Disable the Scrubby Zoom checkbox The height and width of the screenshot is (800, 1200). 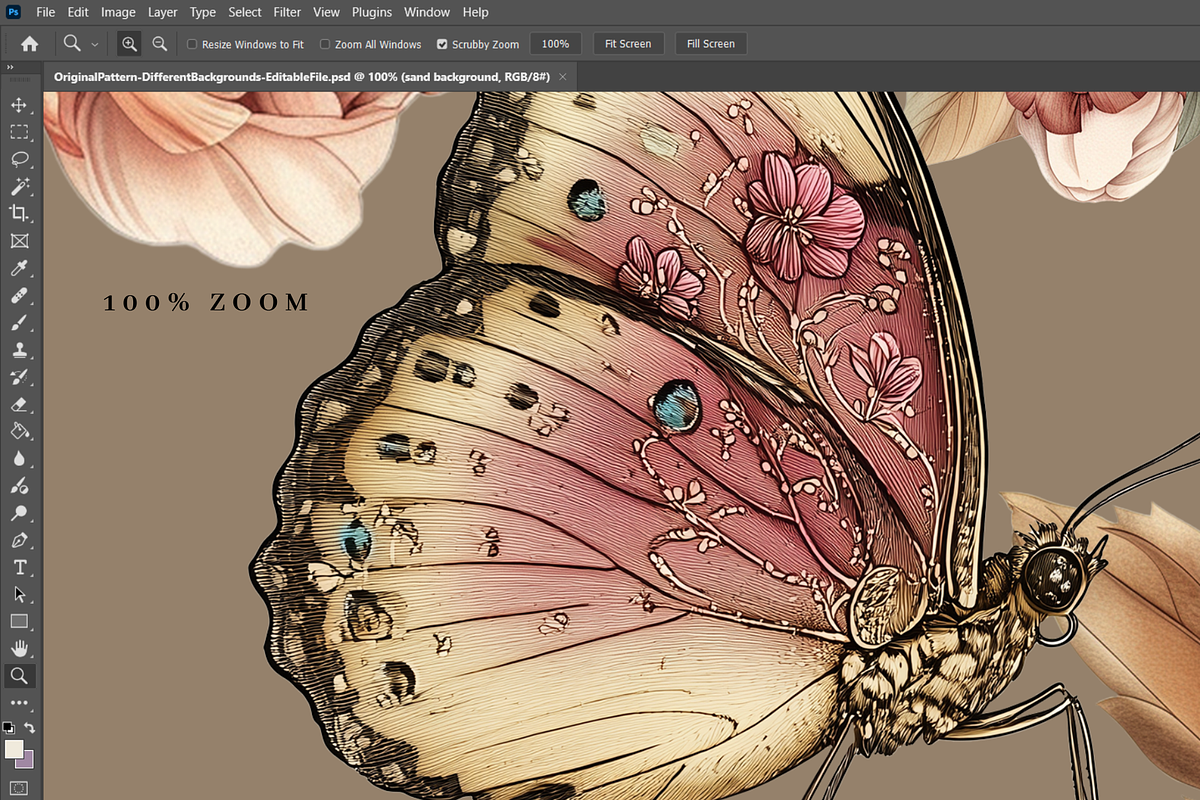[442, 44]
